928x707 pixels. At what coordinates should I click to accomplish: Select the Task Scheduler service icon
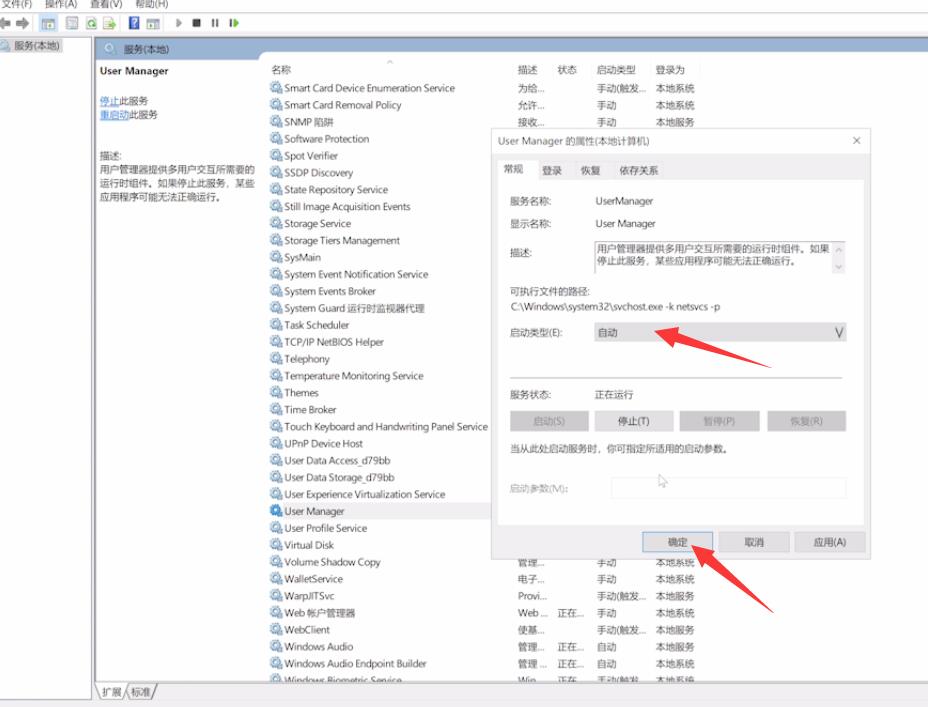(x=276, y=325)
